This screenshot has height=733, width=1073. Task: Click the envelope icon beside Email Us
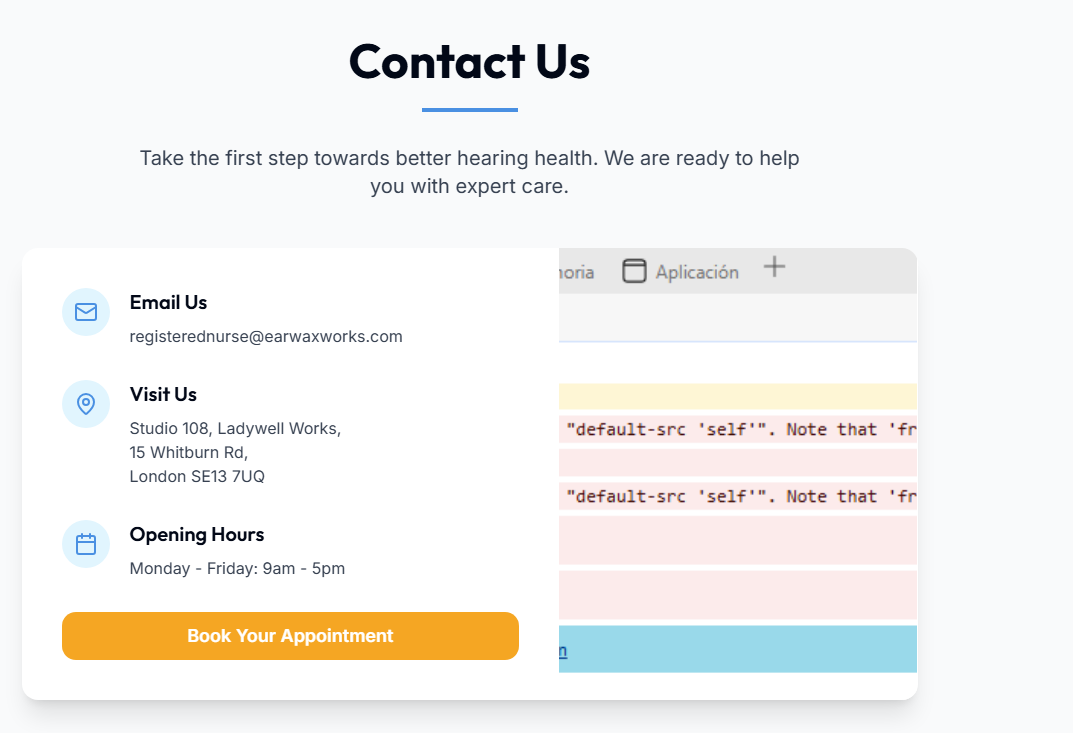pyautogui.click(x=86, y=312)
